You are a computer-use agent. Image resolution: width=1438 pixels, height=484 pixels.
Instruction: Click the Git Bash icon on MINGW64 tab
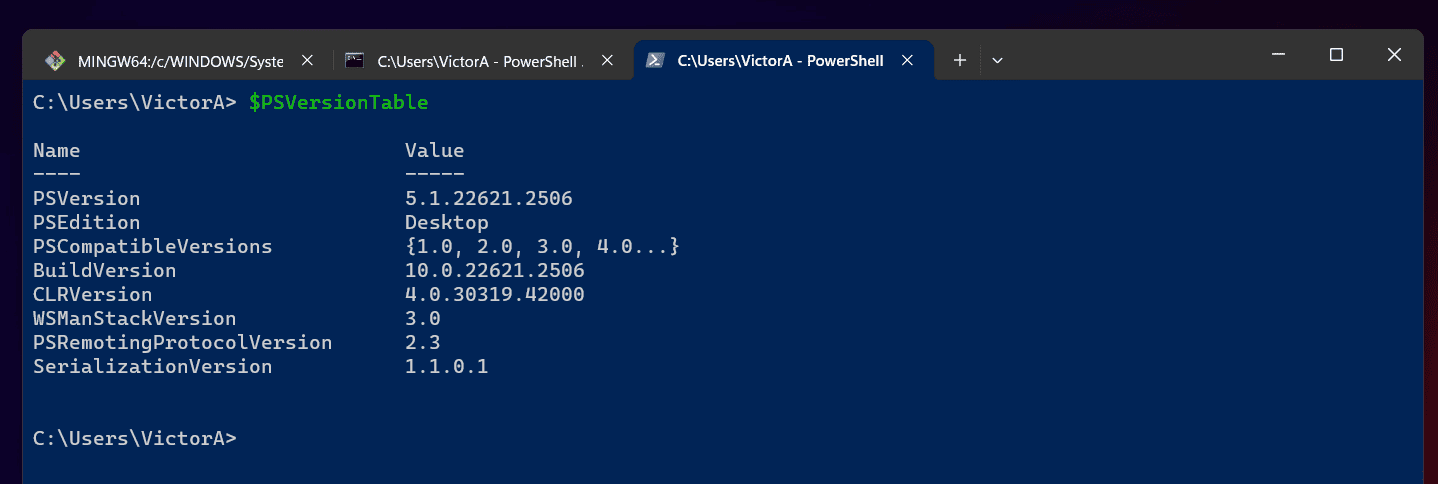[56, 61]
